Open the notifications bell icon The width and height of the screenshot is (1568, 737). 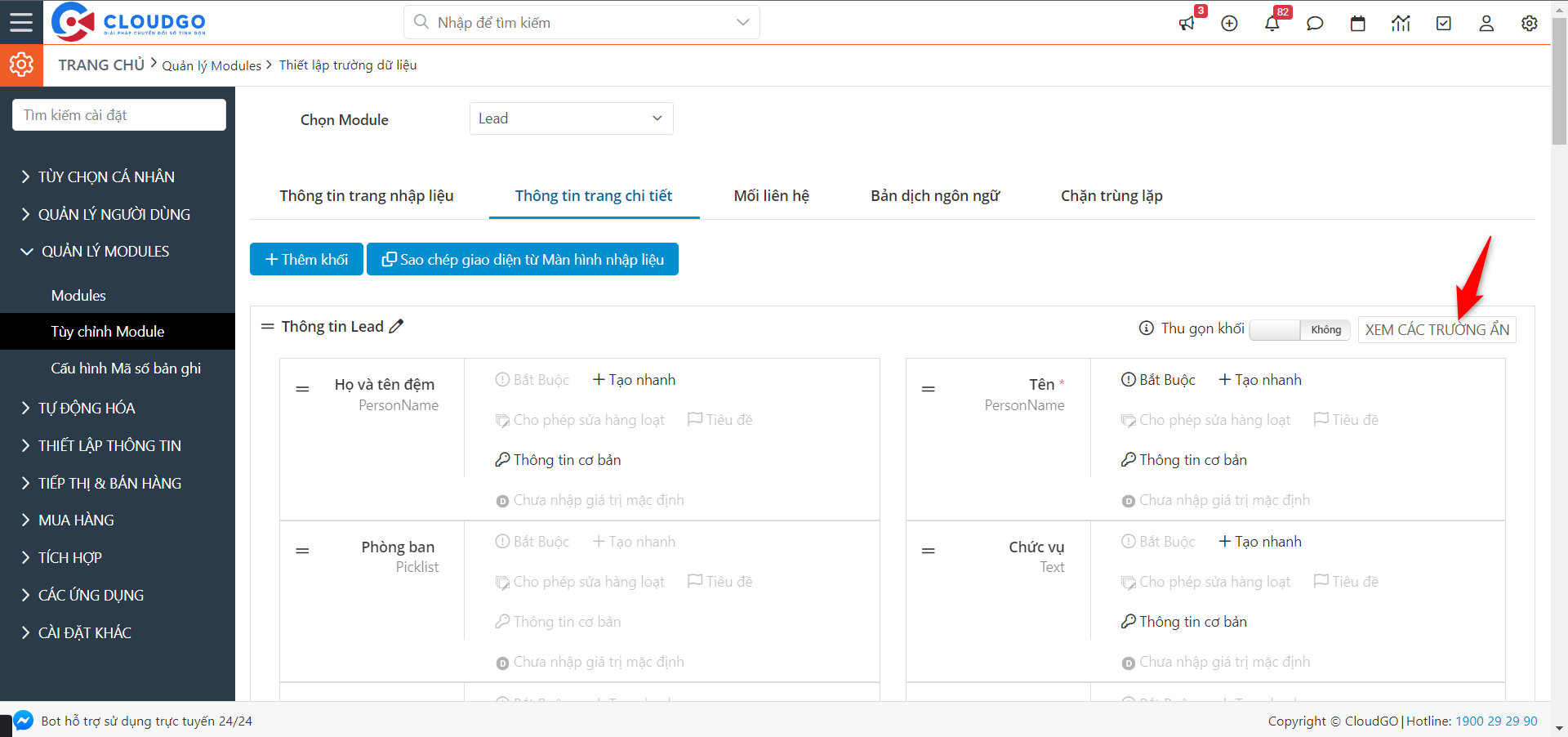[x=1272, y=24]
